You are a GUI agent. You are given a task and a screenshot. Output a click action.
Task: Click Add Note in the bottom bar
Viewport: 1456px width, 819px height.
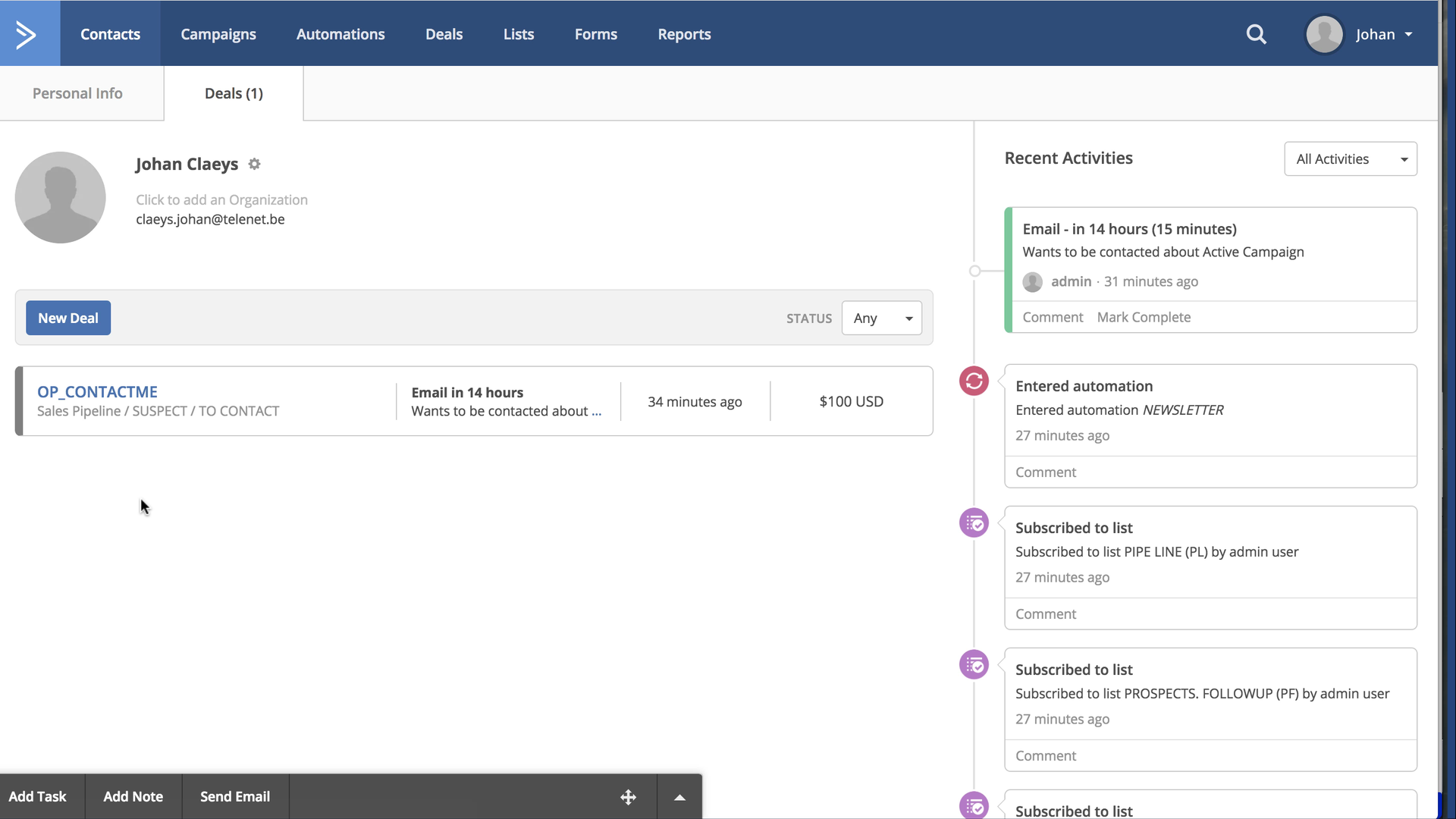click(x=133, y=797)
